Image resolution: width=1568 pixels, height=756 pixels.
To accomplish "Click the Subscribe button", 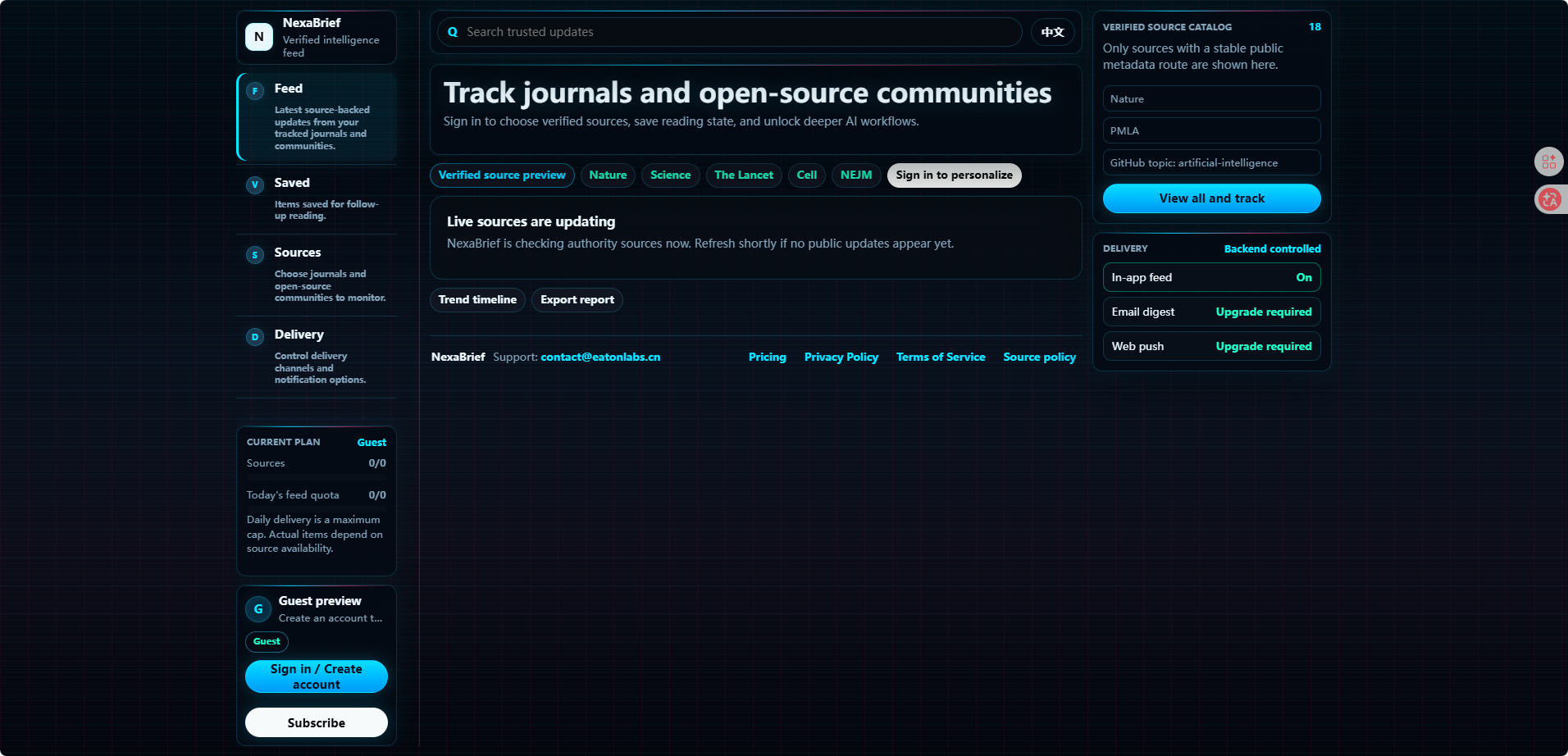I will 317,722.
